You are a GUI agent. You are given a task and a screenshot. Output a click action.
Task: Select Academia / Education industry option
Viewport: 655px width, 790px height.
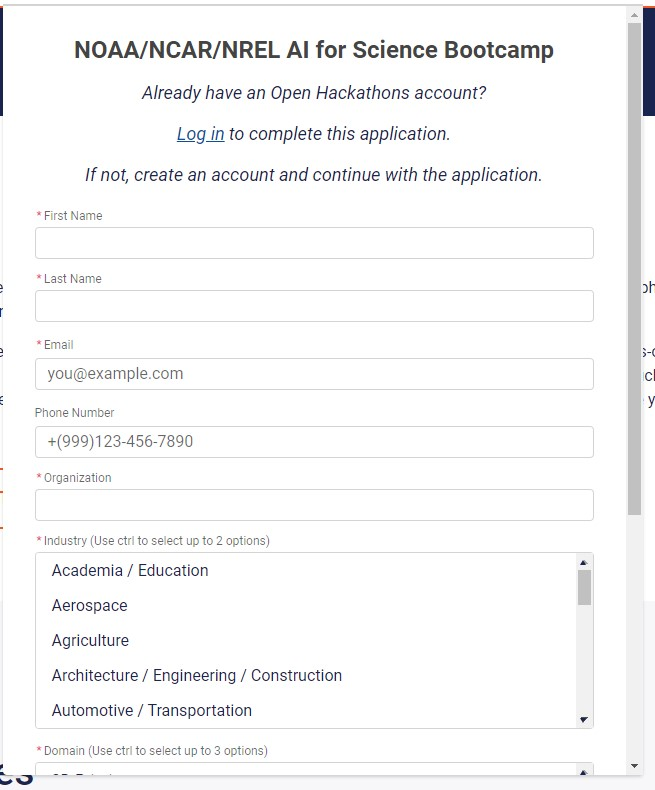click(x=130, y=571)
